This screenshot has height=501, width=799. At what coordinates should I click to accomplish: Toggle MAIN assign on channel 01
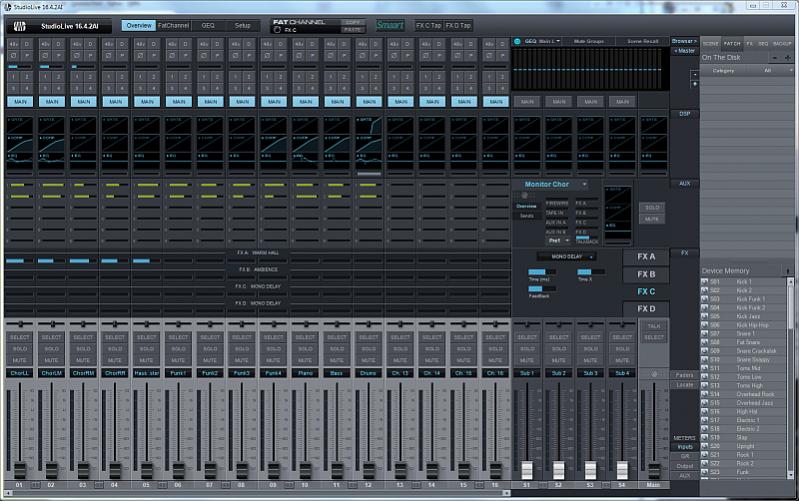pyautogui.click(x=20, y=101)
